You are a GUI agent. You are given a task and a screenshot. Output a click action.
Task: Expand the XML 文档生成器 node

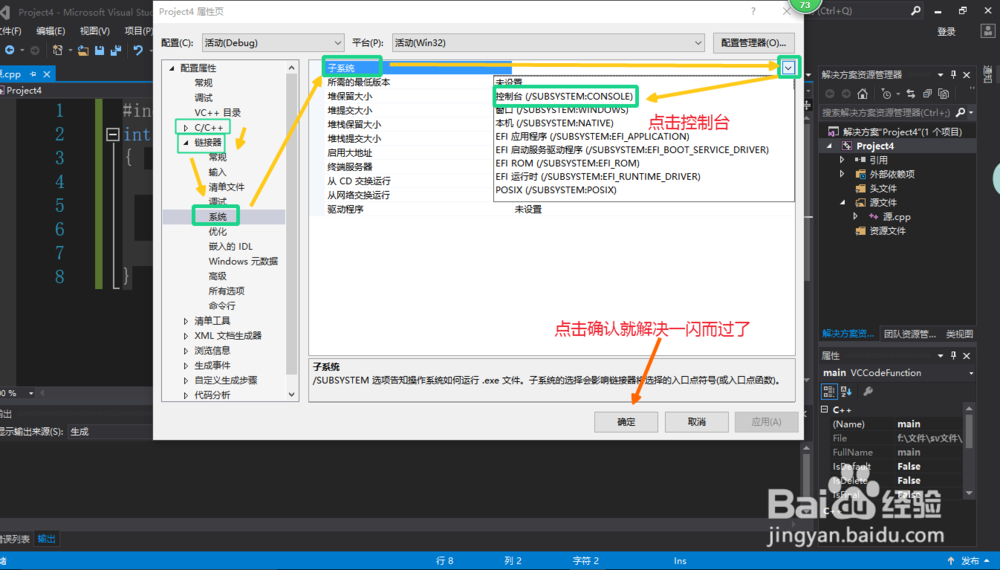186,336
